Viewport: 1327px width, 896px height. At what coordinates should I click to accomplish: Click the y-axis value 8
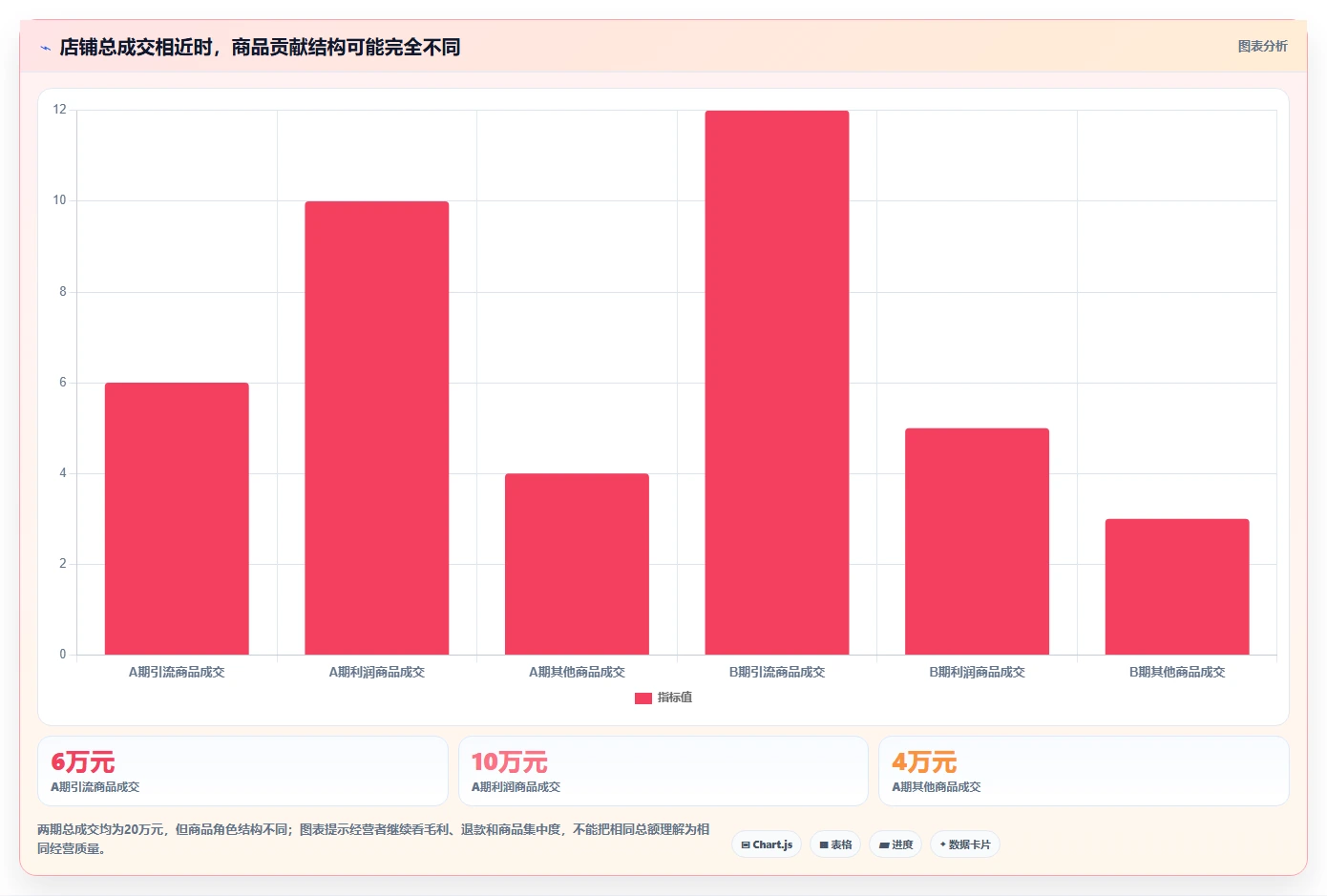[x=63, y=292]
